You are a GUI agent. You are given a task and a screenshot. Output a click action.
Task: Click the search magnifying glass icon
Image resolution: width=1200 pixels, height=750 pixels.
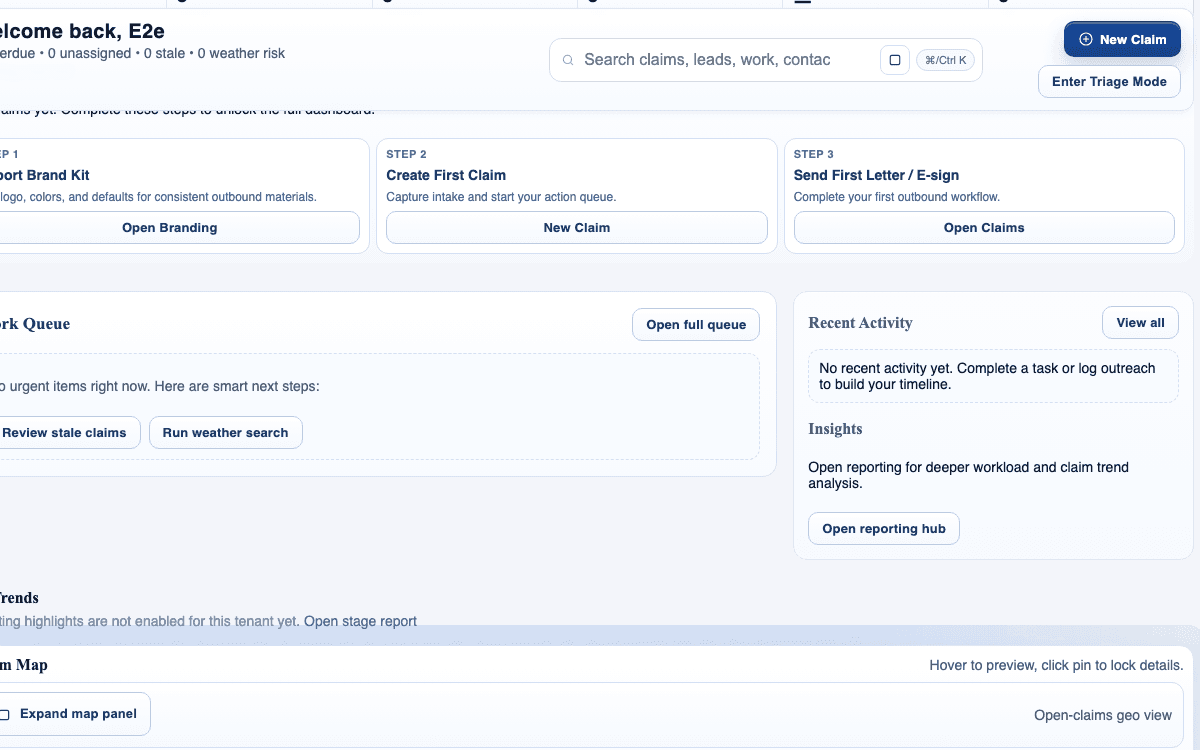567,60
